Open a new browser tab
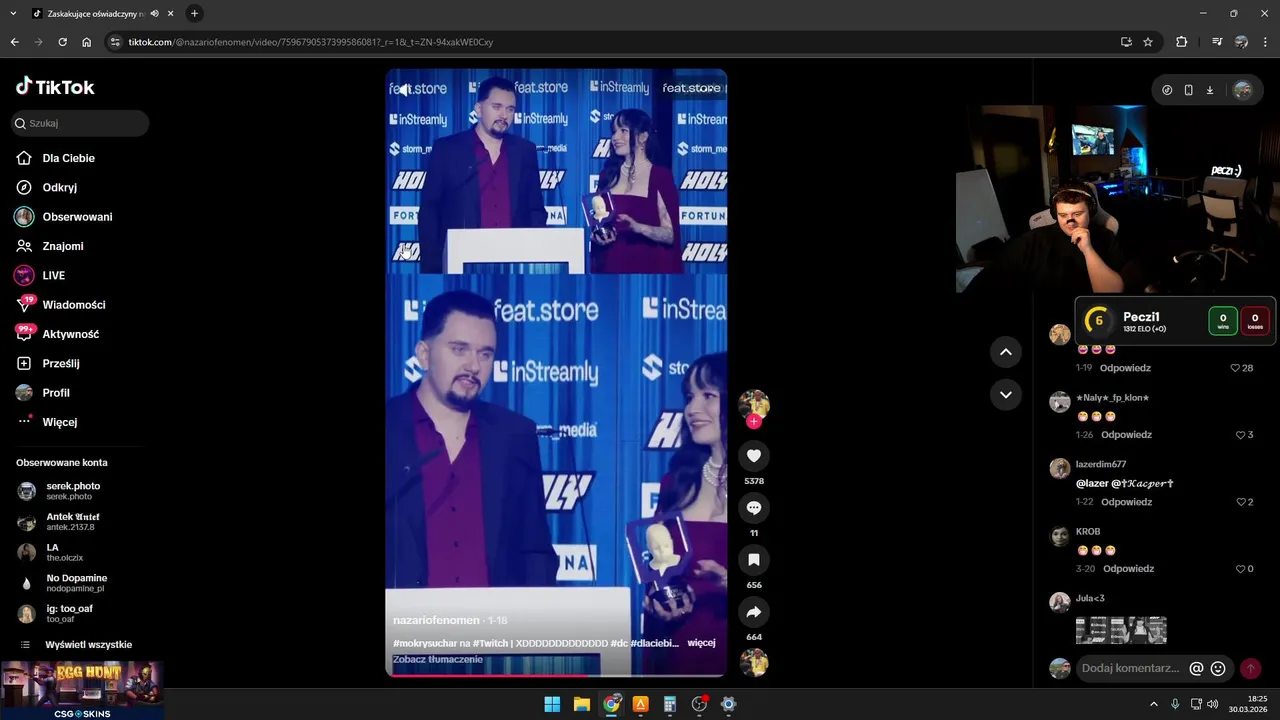1280x720 pixels. pos(194,13)
